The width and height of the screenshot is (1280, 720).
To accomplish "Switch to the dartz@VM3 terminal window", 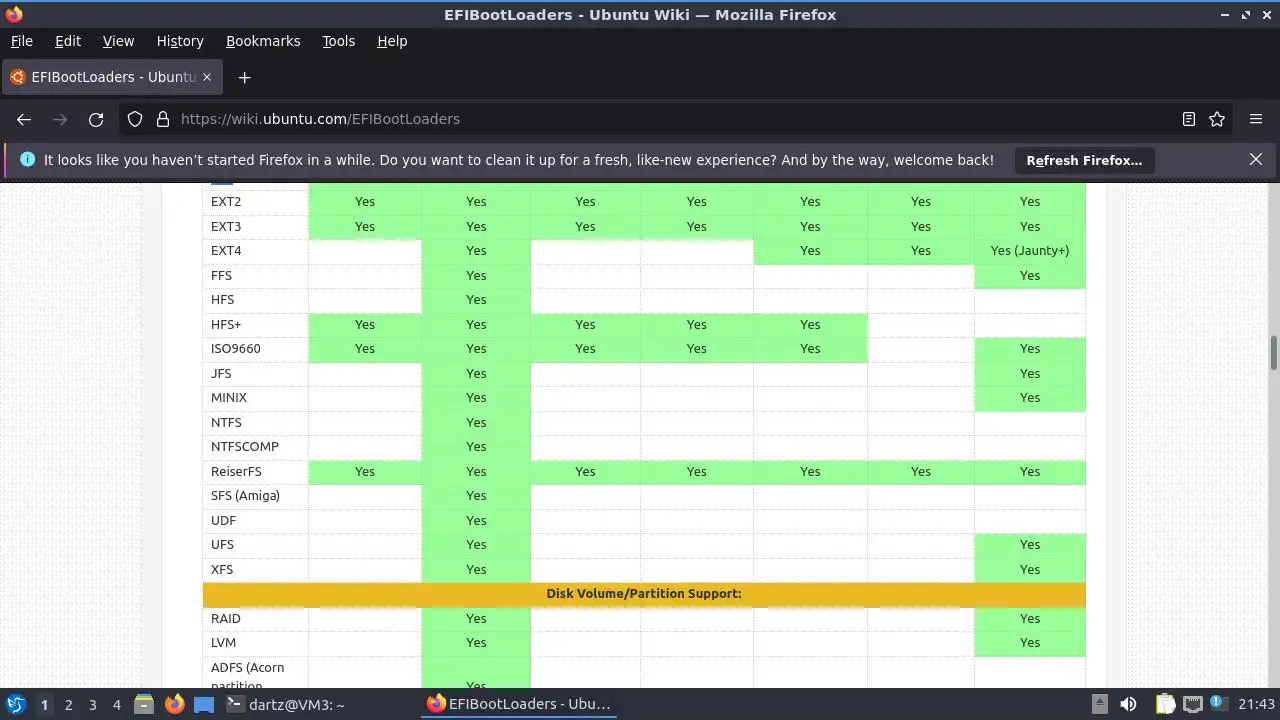I will 286,704.
